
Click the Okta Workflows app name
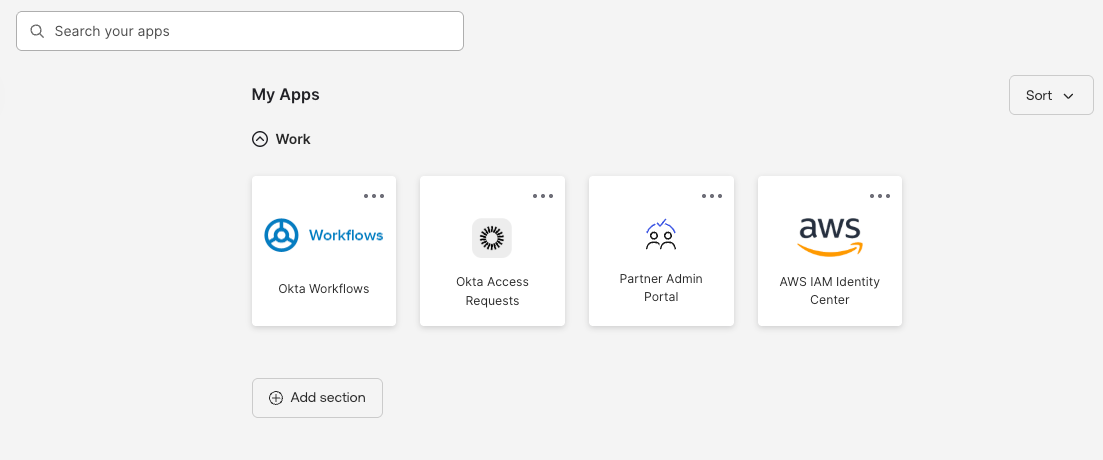click(x=324, y=289)
